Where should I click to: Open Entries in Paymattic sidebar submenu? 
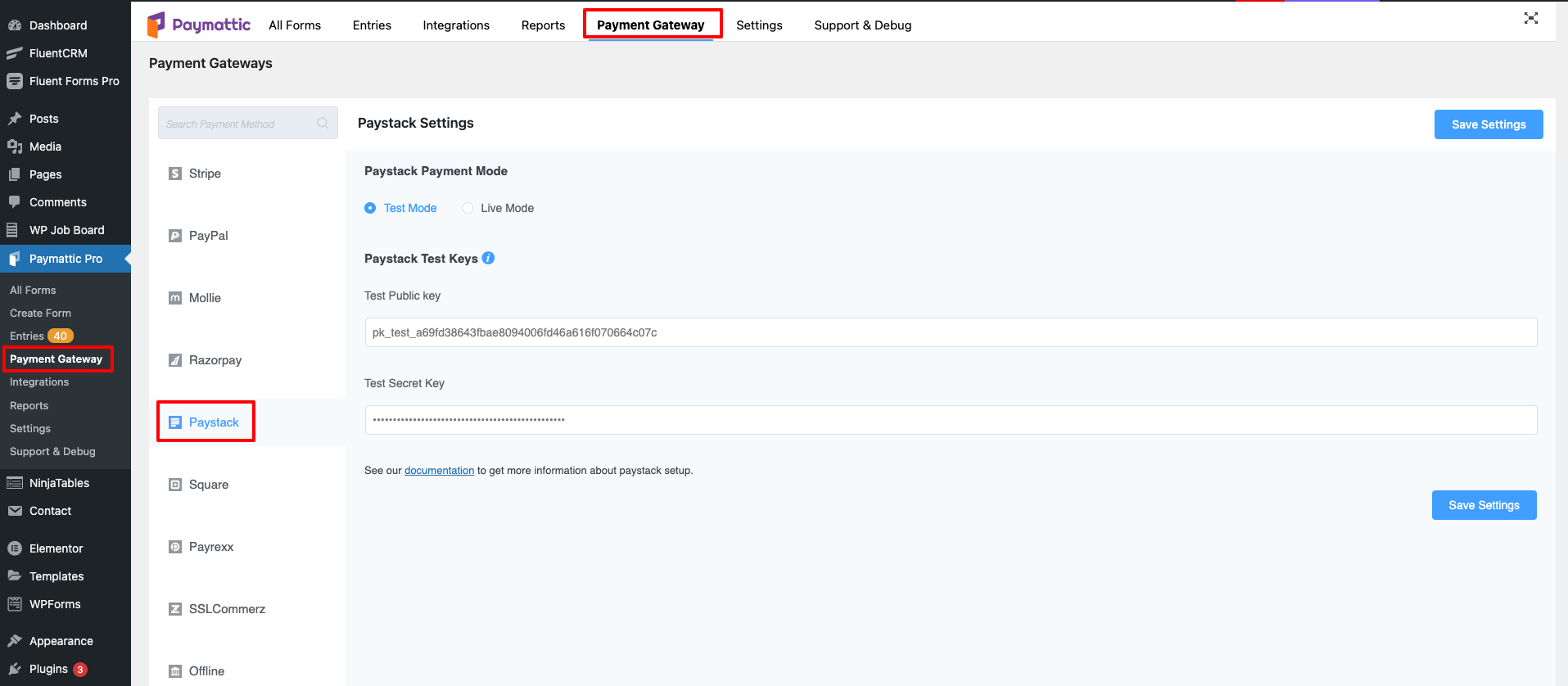(x=27, y=336)
